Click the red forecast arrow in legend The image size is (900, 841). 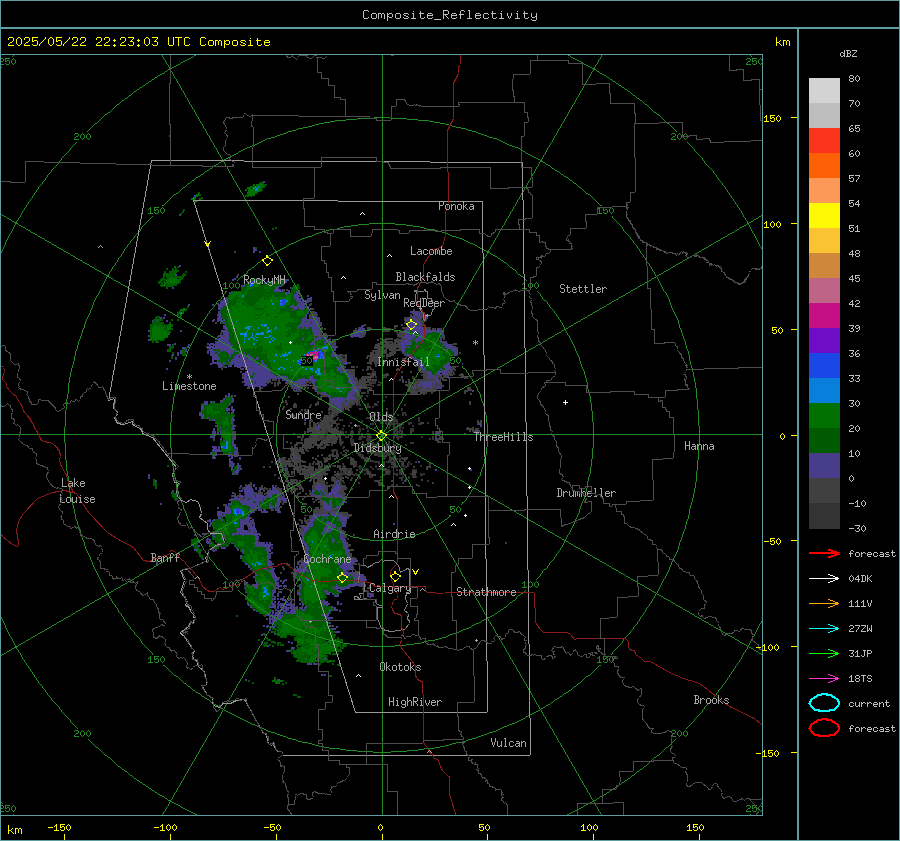click(x=824, y=553)
